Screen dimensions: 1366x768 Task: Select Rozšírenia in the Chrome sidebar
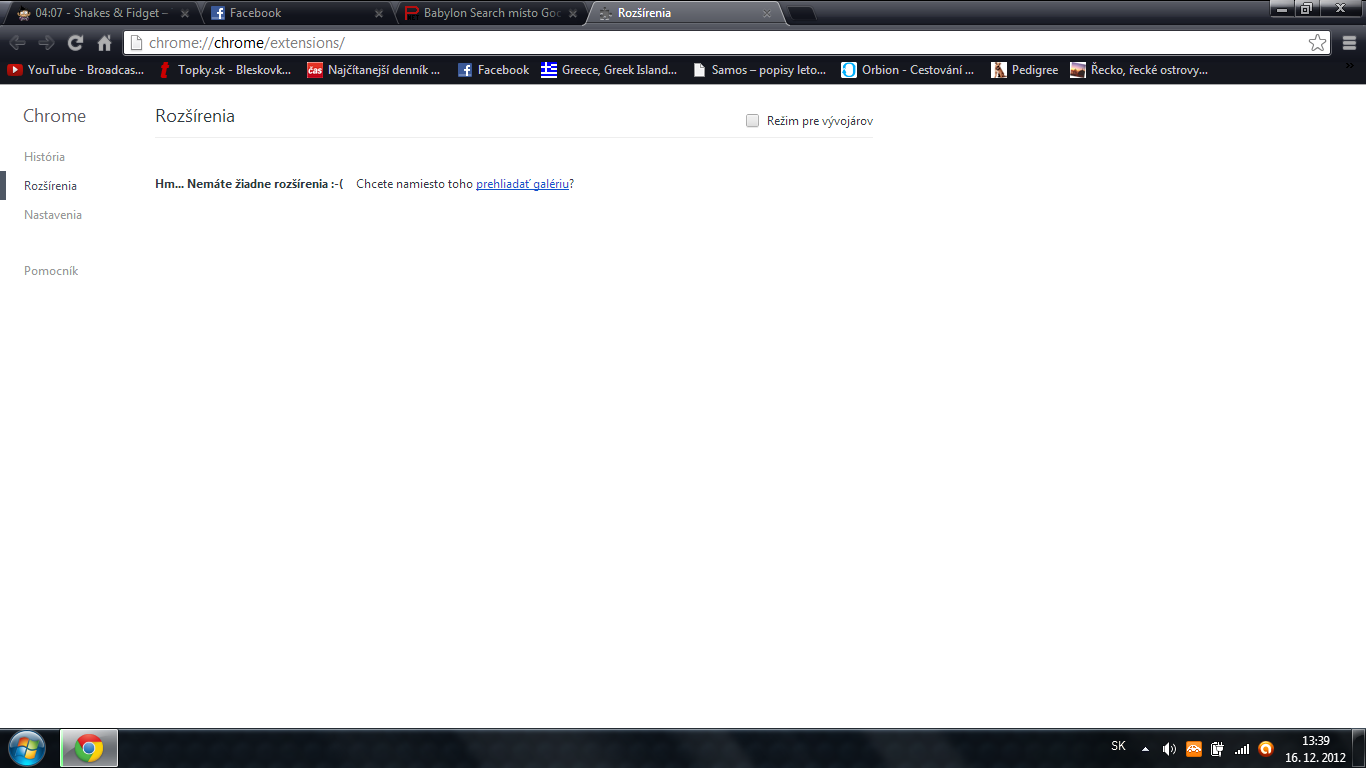pyautogui.click(x=50, y=186)
